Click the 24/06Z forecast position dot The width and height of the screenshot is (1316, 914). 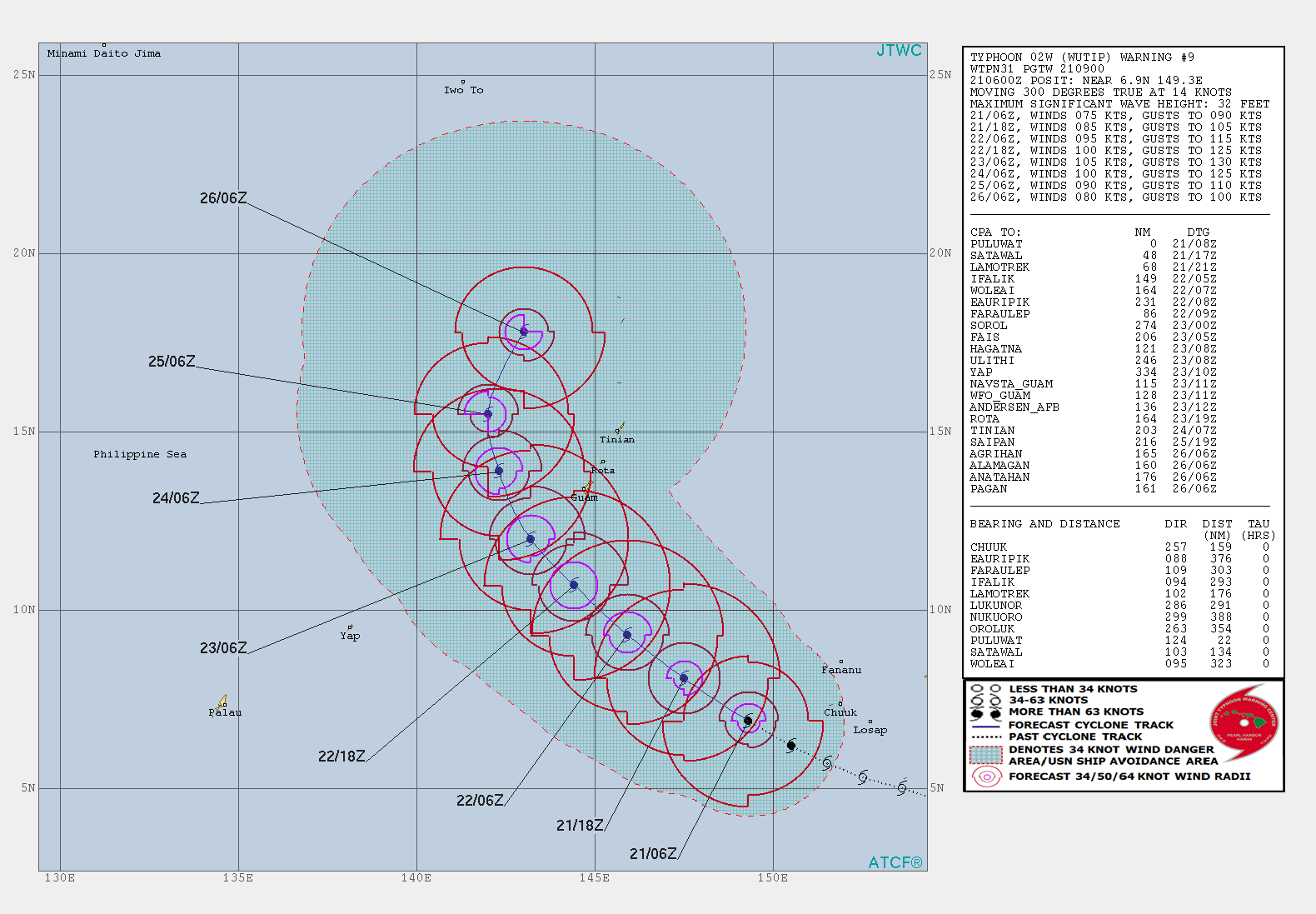pyautogui.click(x=499, y=471)
